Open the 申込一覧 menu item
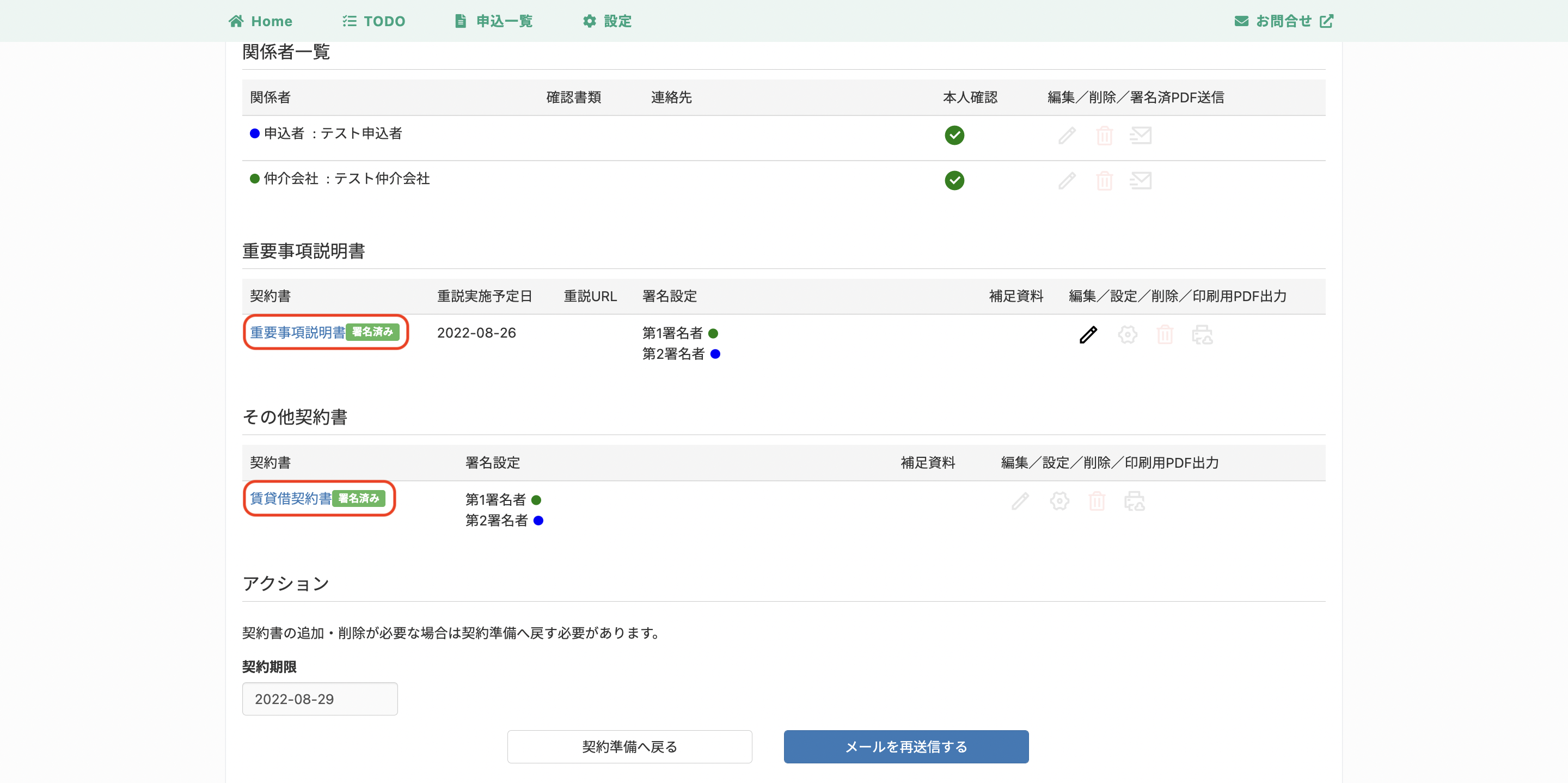 (494, 21)
